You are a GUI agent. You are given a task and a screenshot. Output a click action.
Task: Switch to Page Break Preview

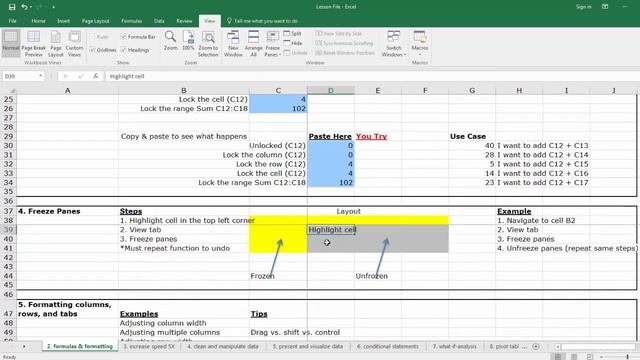pyautogui.click(x=33, y=43)
